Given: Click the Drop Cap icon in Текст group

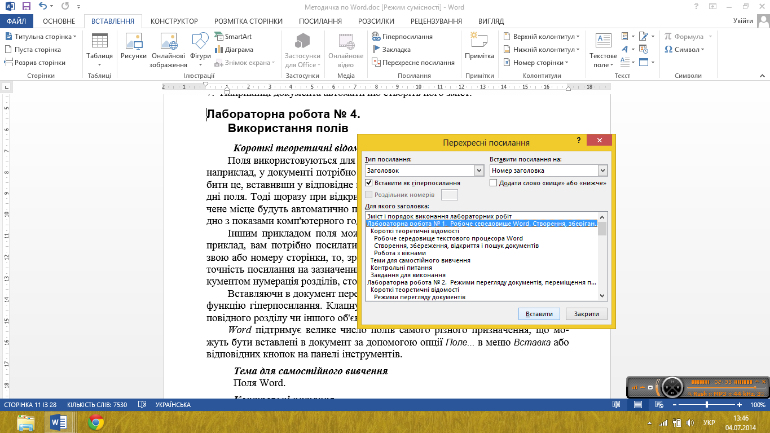Looking at the screenshot, I should 625,62.
